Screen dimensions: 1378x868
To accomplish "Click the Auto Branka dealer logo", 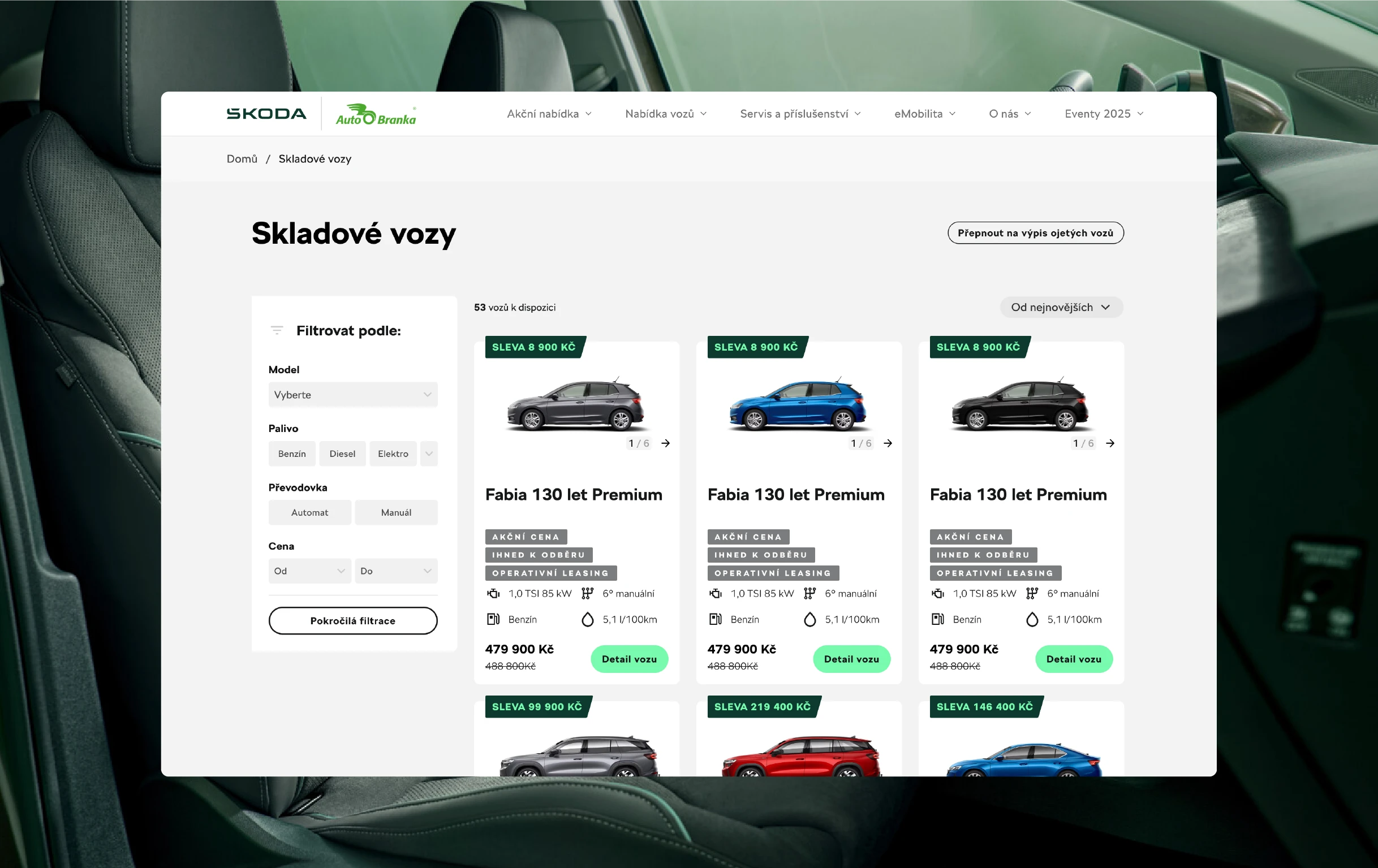I will coord(376,114).
